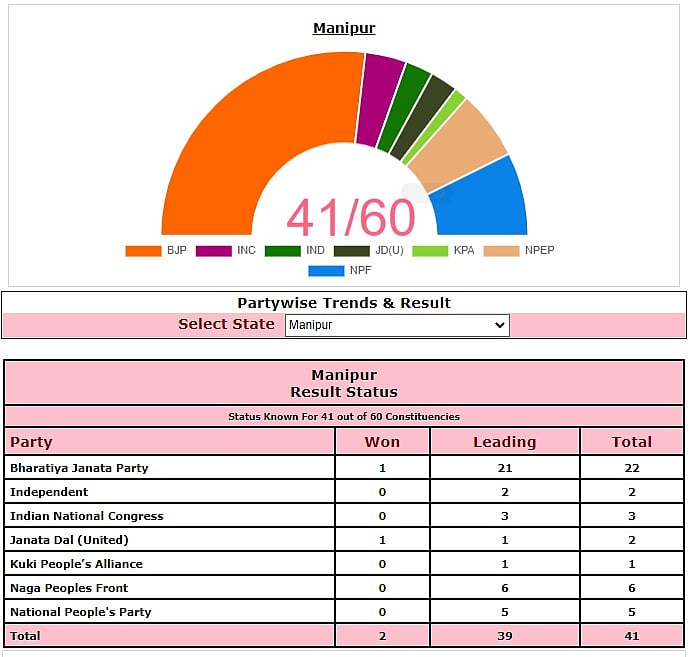
Task: Click the Leading column header
Action: pyautogui.click(x=504, y=442)
